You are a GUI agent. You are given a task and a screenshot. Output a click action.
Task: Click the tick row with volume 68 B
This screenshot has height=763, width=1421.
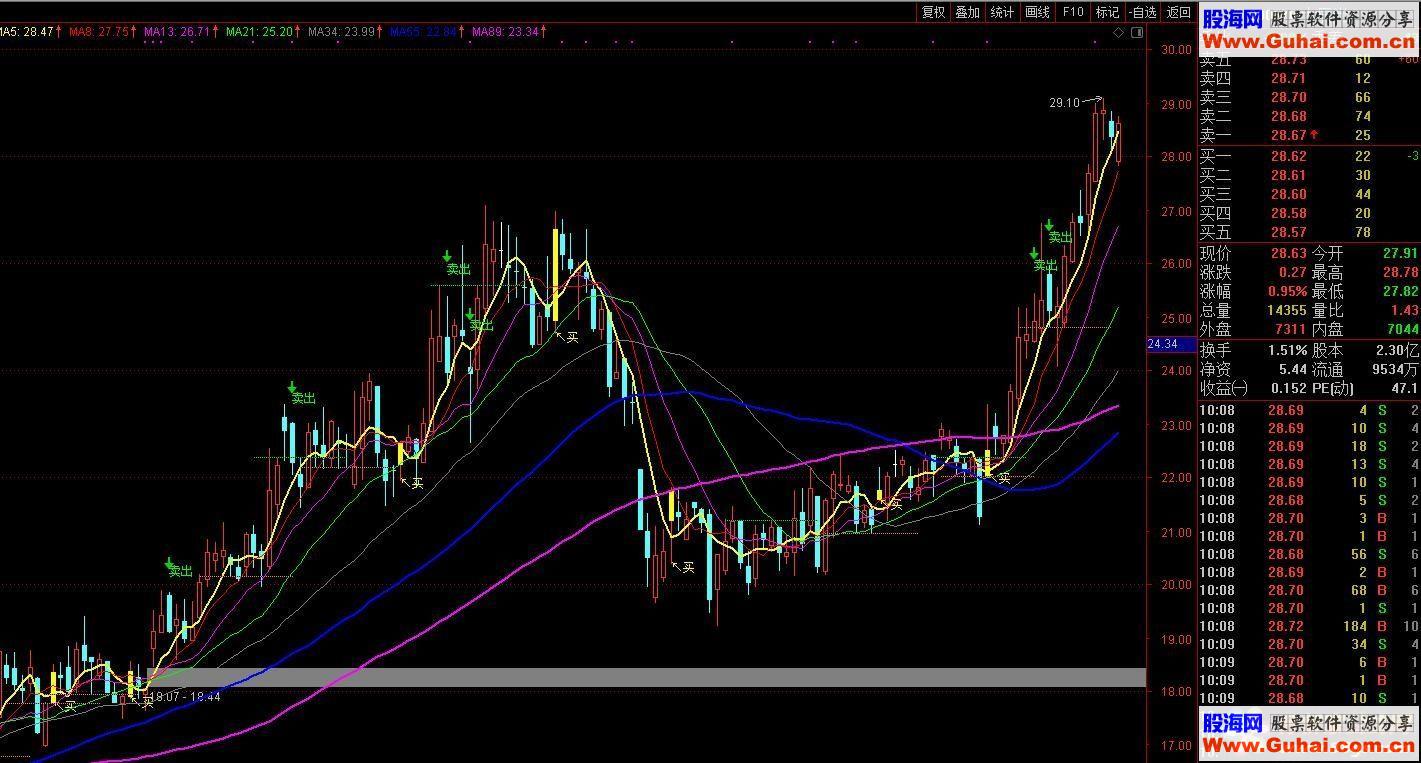click(x=1309, y=590)
